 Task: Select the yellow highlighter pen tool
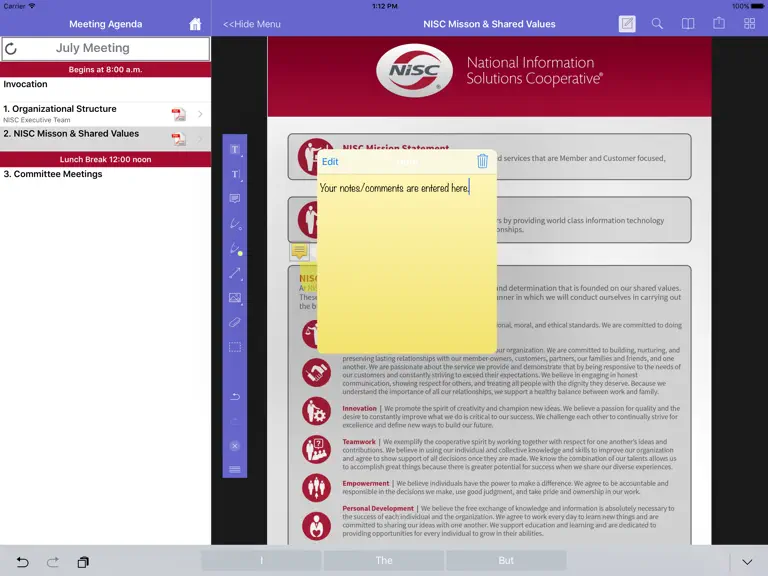[x=236, y=248]
